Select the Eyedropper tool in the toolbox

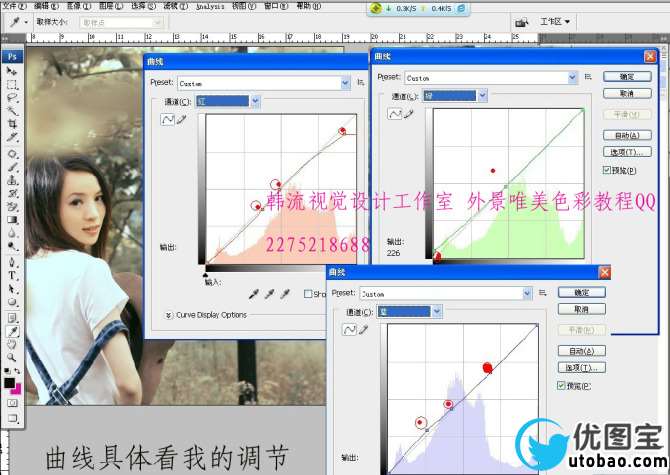click(12, 331)
